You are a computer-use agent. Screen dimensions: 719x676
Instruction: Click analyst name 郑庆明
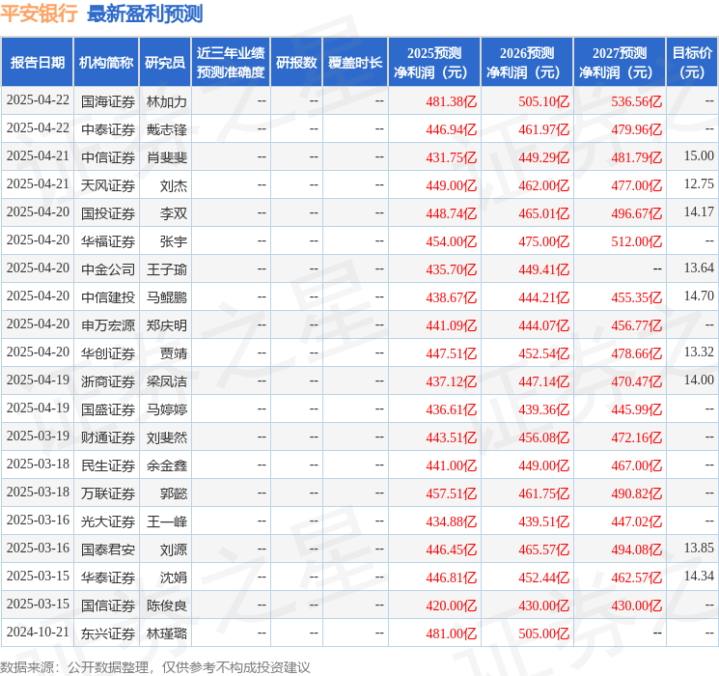point(166,326)
